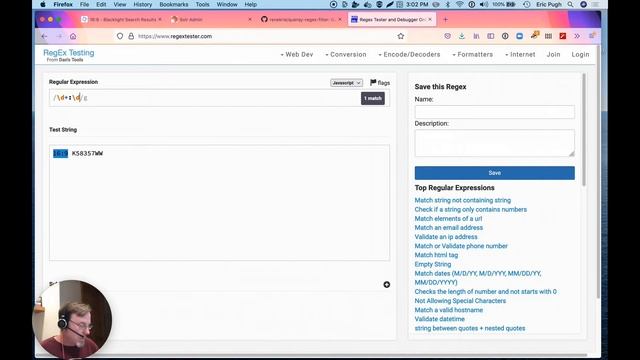Expand the Encode/Decoders menu
This screenshot has width=640, height=360.
(x=409, y=54)
